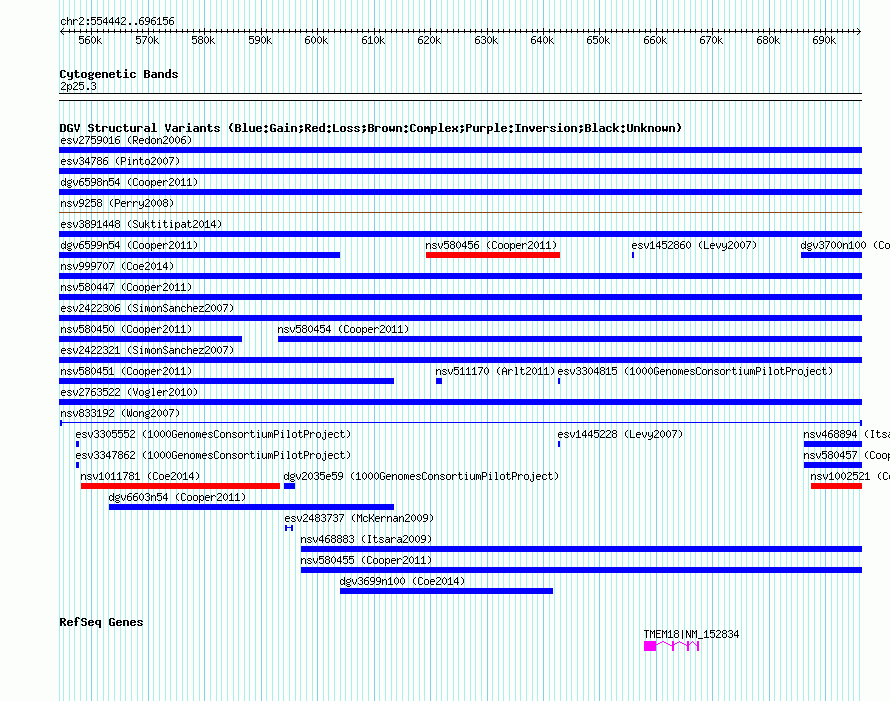Viewport: 890px width, 701px height.
Task: Click the chr2:554442..696156 coordinates text
Action: click(117, 22)
